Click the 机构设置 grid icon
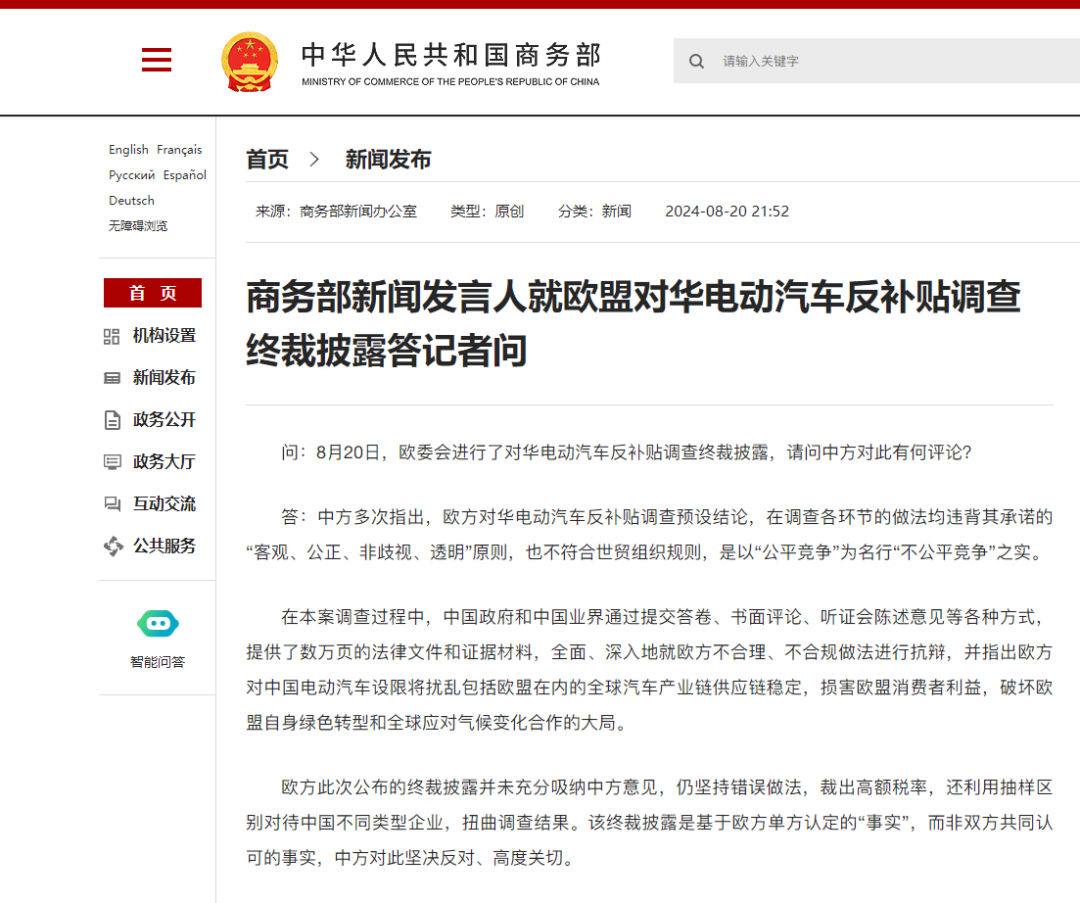This screenshot has height=903, width=1080. (x=112, y=336)
